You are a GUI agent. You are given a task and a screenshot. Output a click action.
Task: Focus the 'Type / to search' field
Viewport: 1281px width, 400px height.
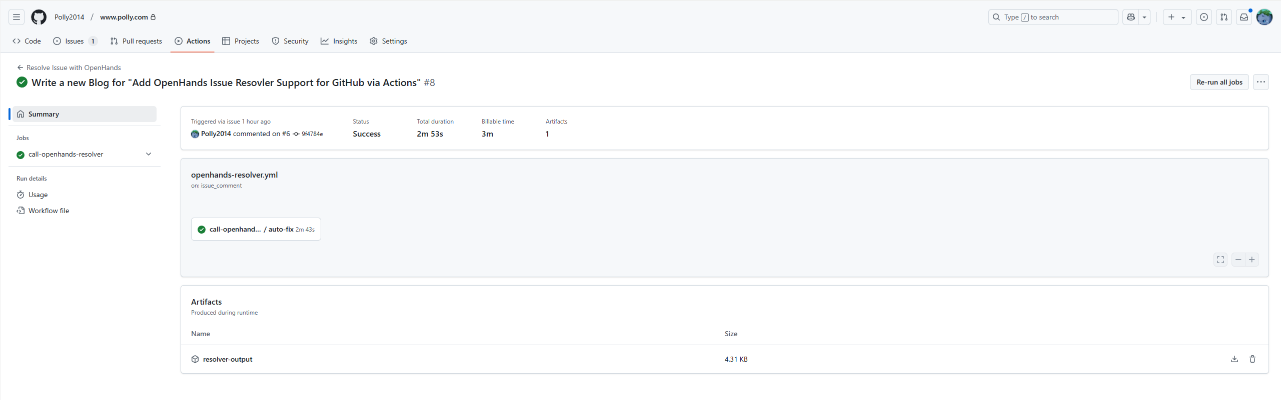[1053, 17]
